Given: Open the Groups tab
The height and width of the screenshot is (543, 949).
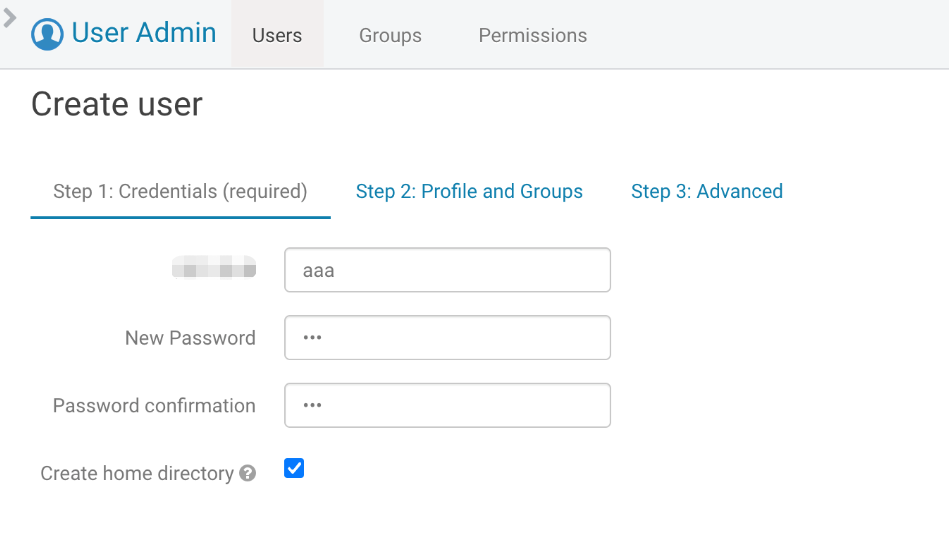Looking at the screenshot, I should pos(390,35).
